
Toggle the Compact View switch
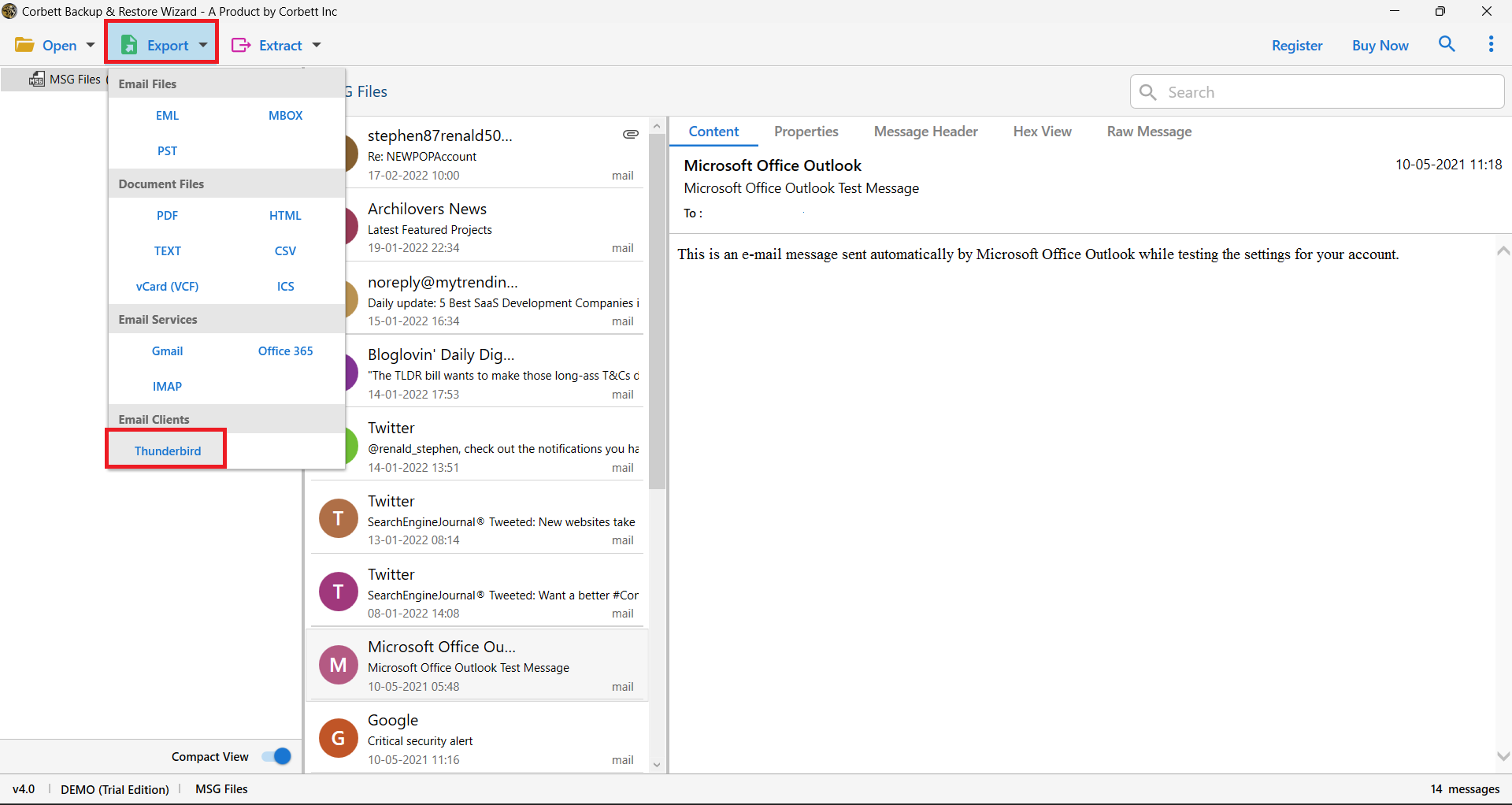(277, 756)
